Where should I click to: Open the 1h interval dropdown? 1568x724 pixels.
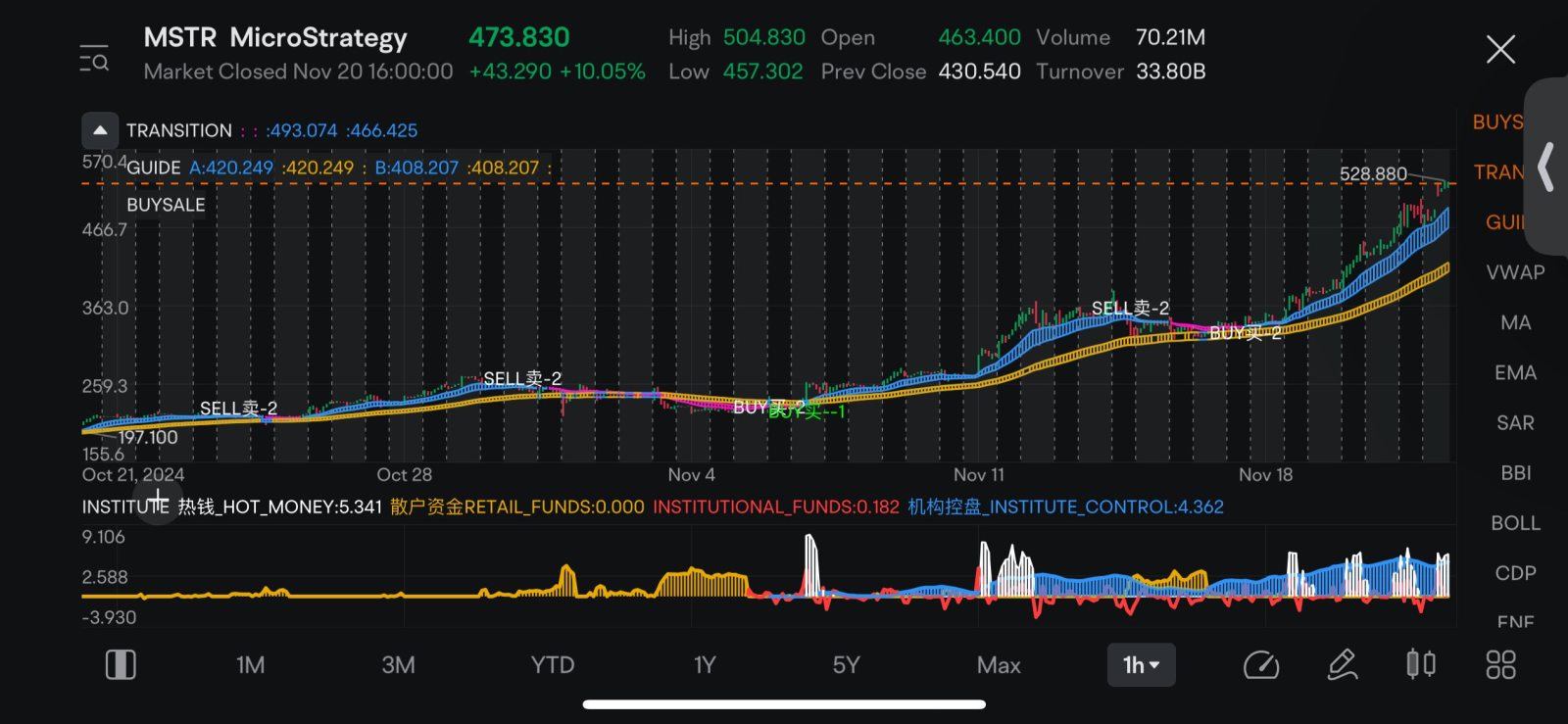tap(1142, 665)
